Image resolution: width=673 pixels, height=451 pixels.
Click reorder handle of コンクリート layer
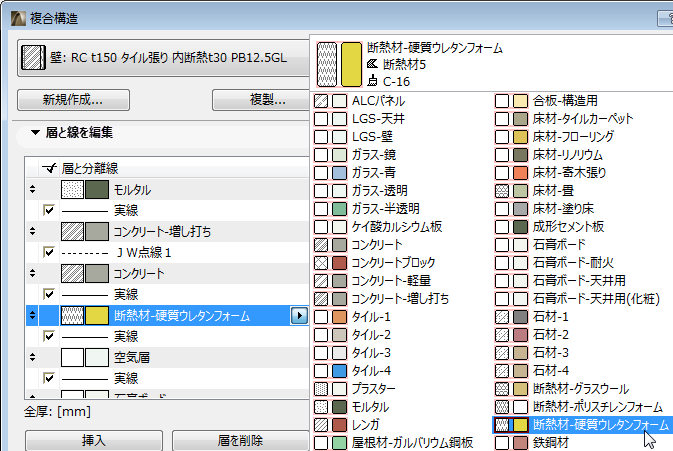33,273
